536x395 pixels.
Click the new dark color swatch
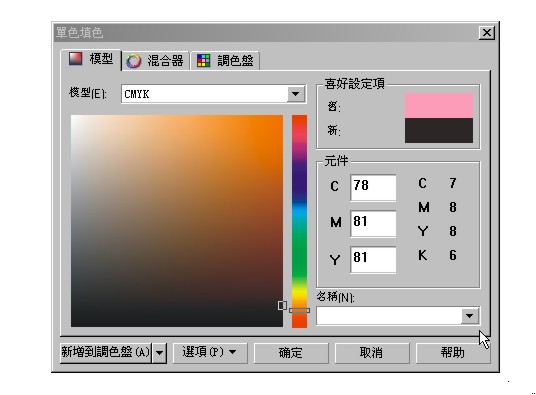pos(439,131)
